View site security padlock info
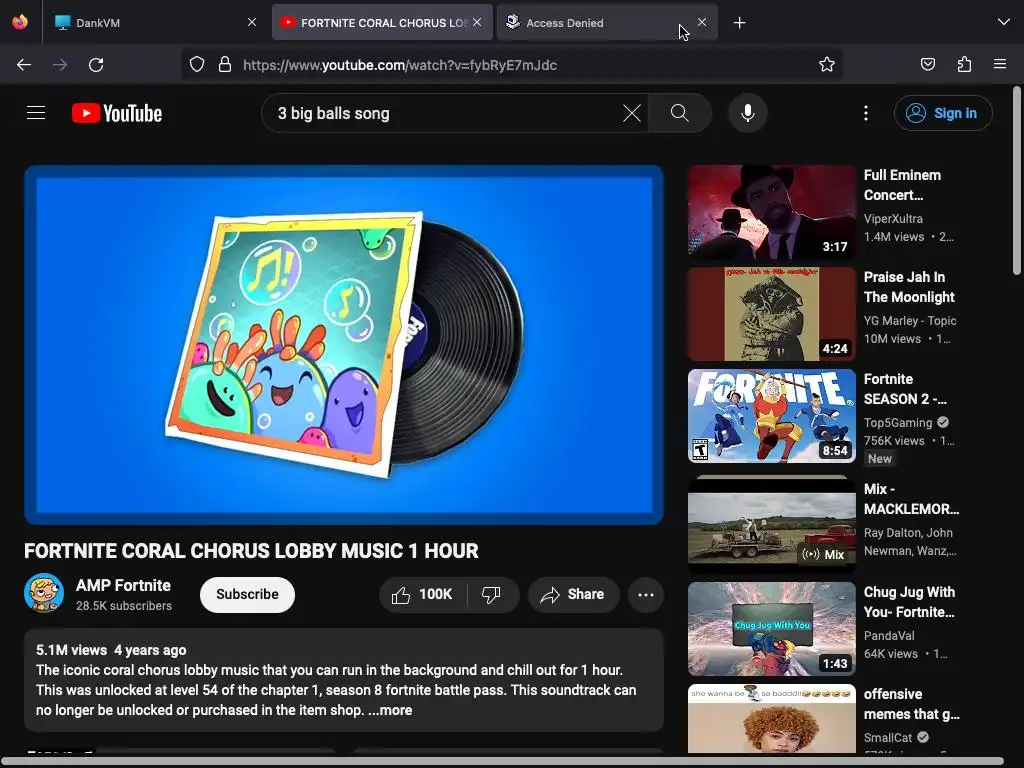This screenshot has width=1024, height=768. click(225, 65)
